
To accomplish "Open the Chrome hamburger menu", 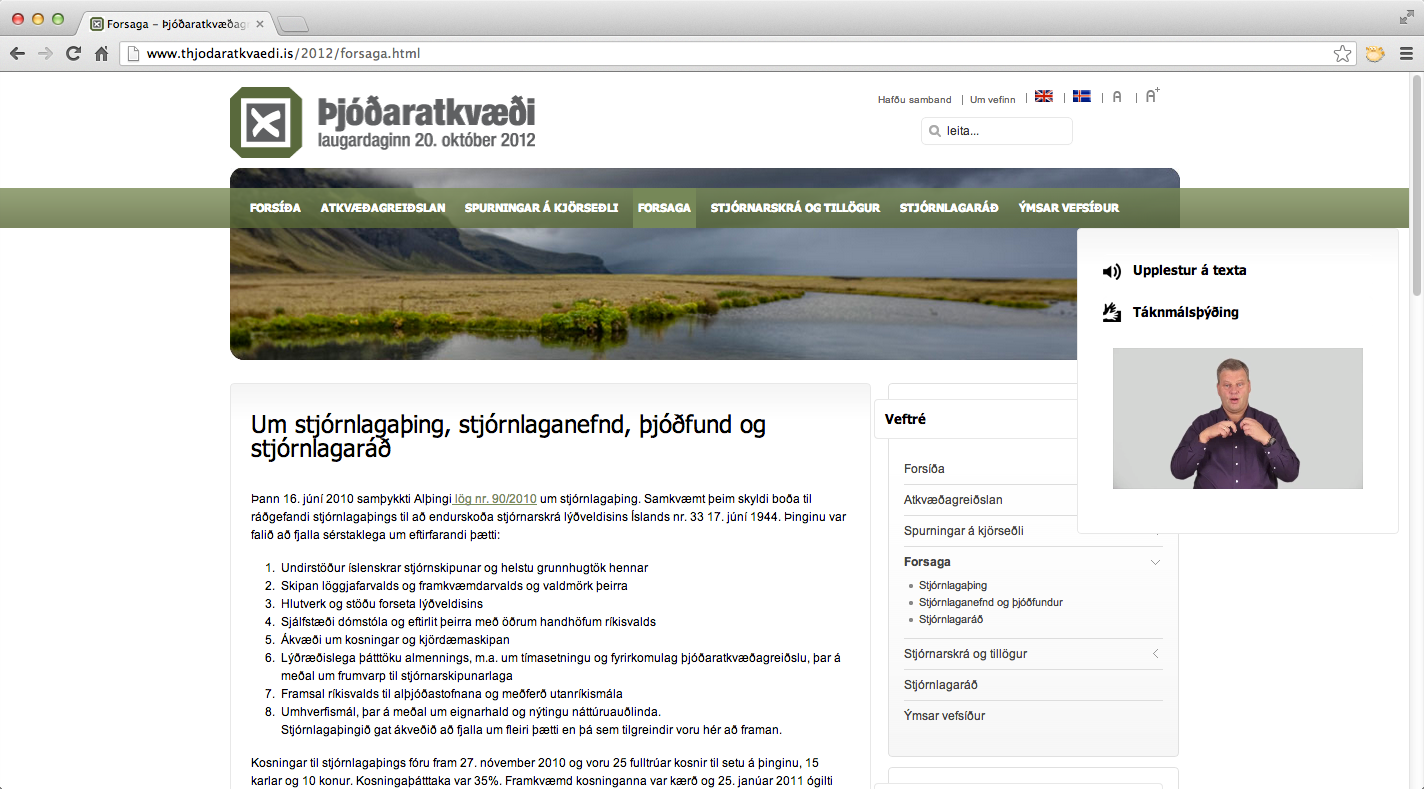I will click(1406, 54).
